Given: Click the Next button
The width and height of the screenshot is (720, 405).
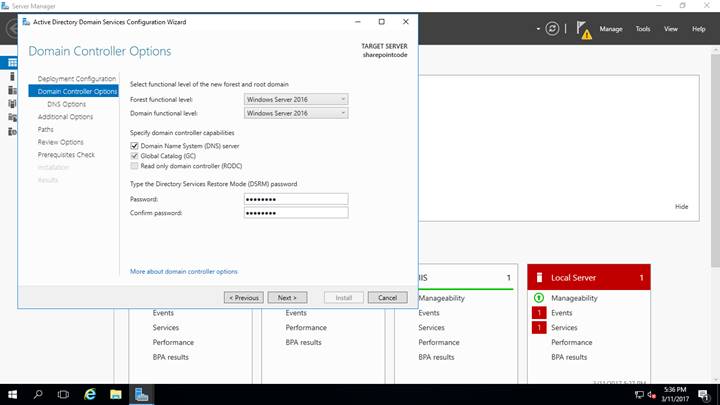Looking at the screenshot, I should click(x=287, y=298).
